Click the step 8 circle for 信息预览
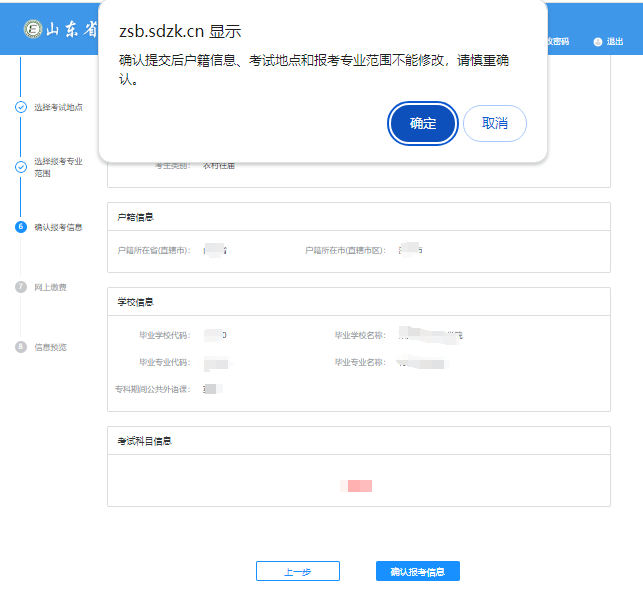Image resolution: width=643 pixels, height=592 pixels. tap(21, 347)
